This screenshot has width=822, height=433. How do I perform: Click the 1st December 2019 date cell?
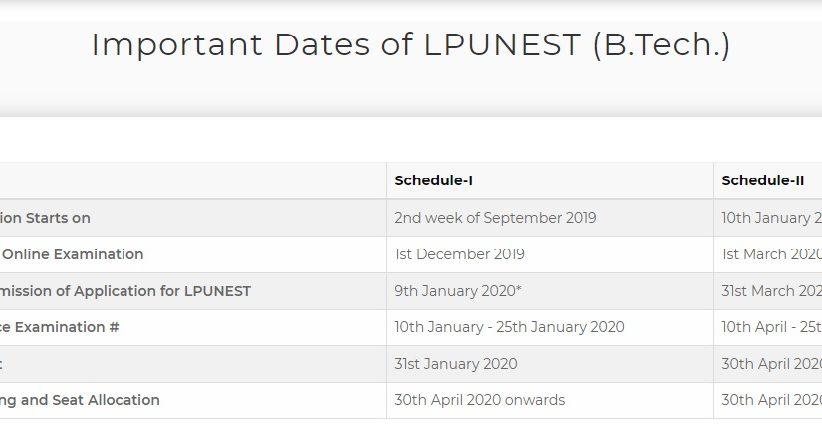[x=459, y=254]
